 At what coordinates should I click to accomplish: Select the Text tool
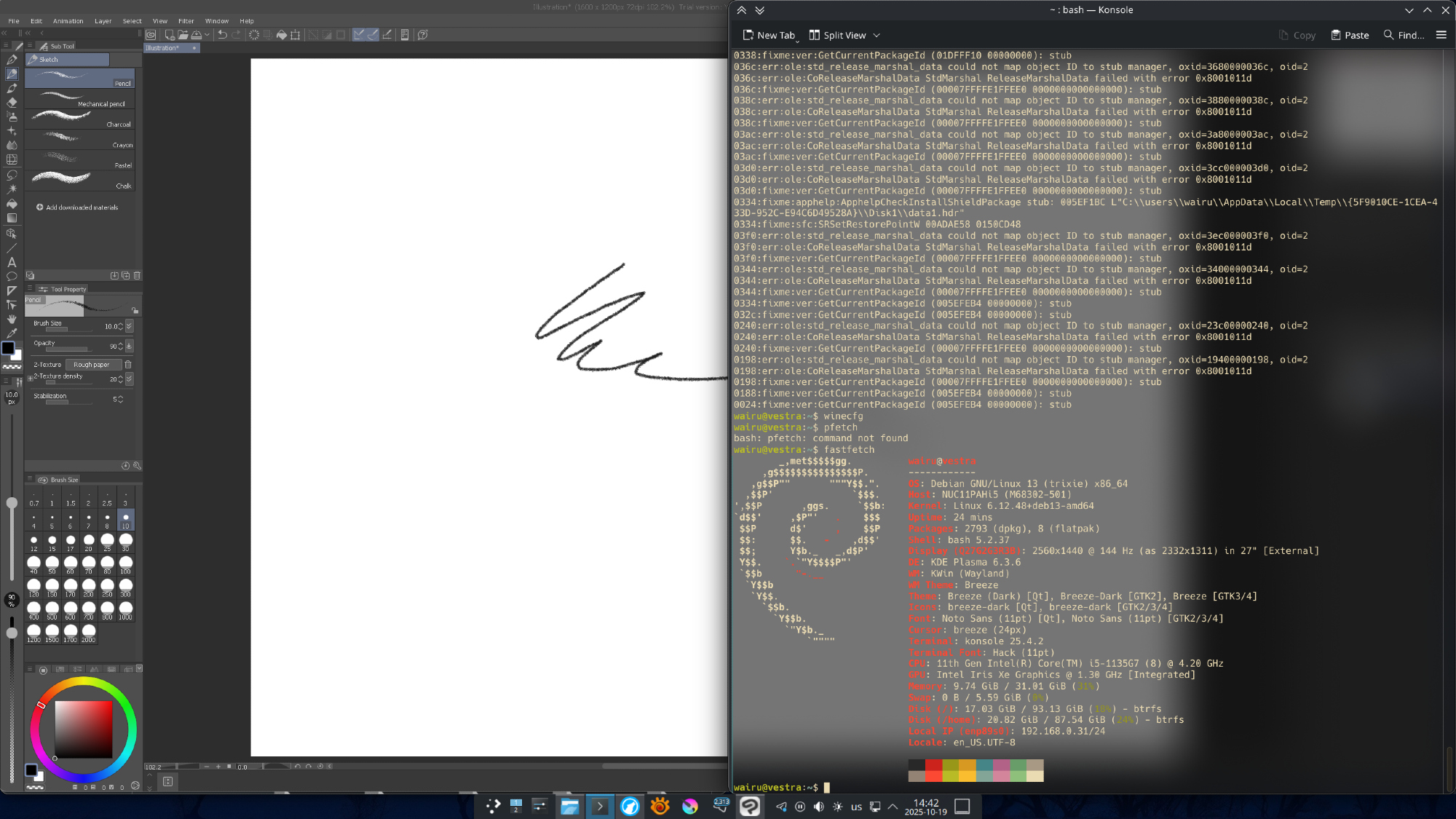[12, 262]
